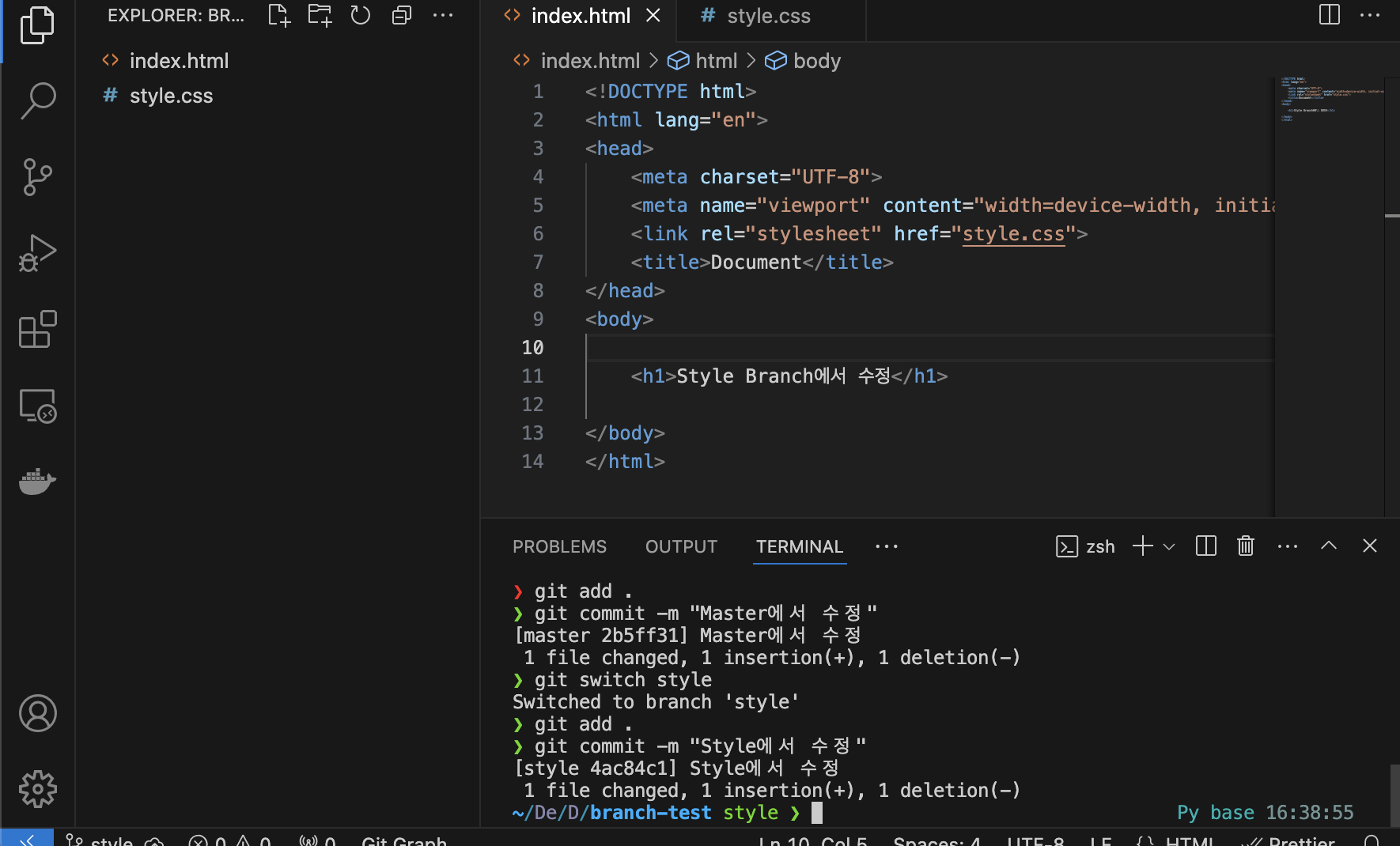
Task: Open index.html in the file tree
Action: [x=277, y=61]
